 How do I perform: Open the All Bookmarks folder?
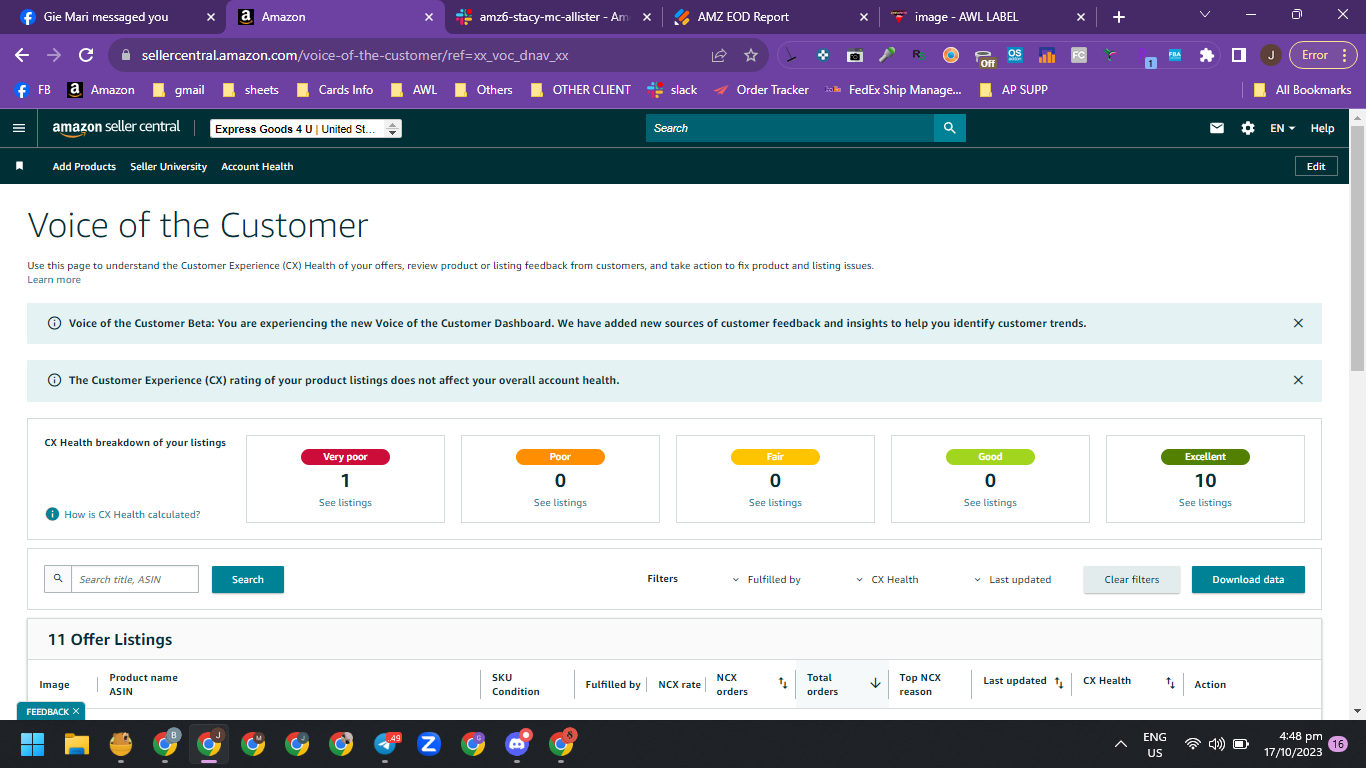1303,89
